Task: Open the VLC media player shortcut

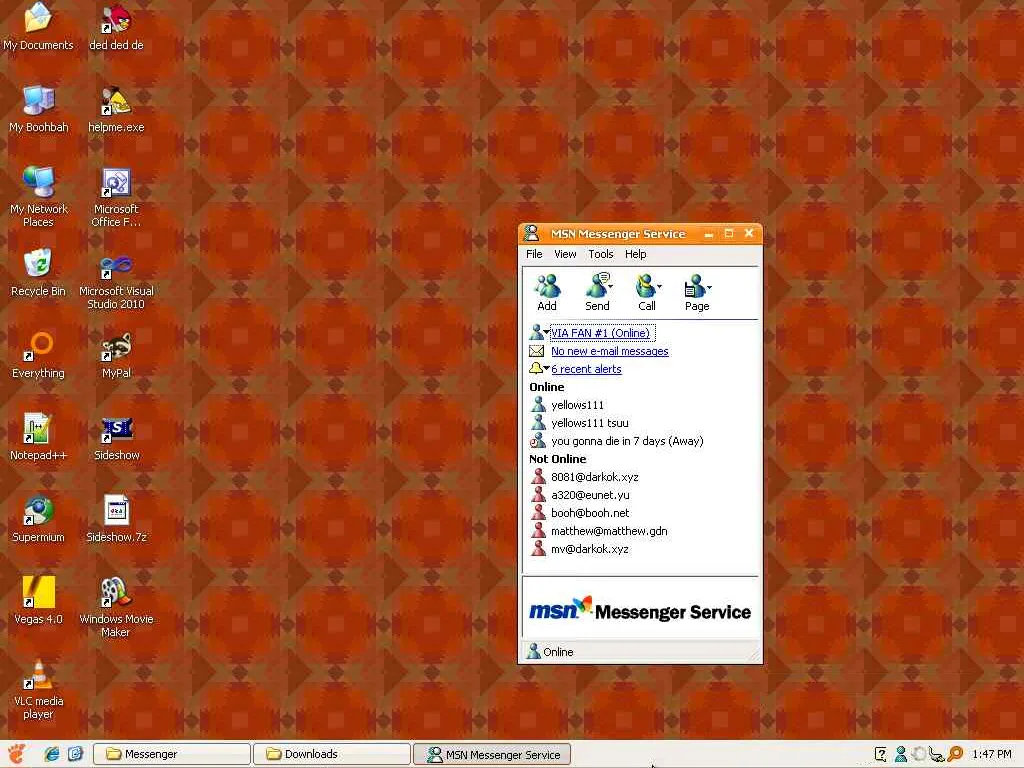Action: [x=38, y=689]
